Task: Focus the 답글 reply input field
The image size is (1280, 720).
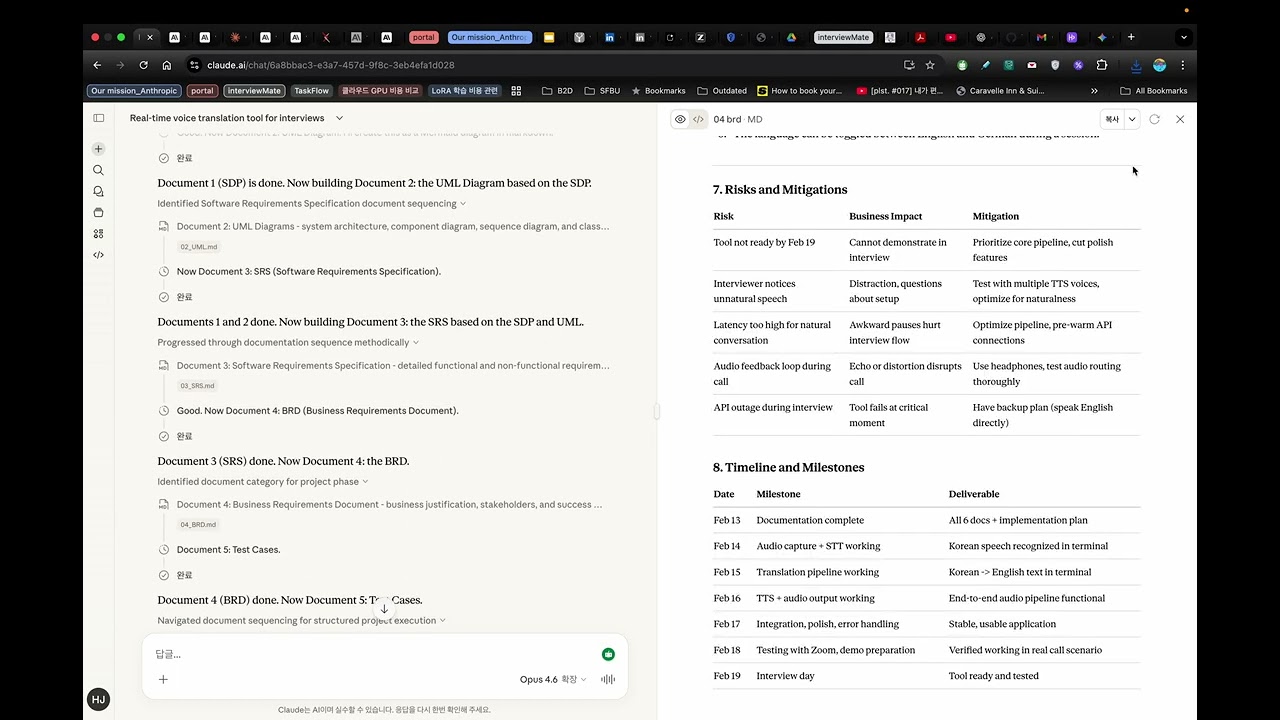Action: click(375, 654)
